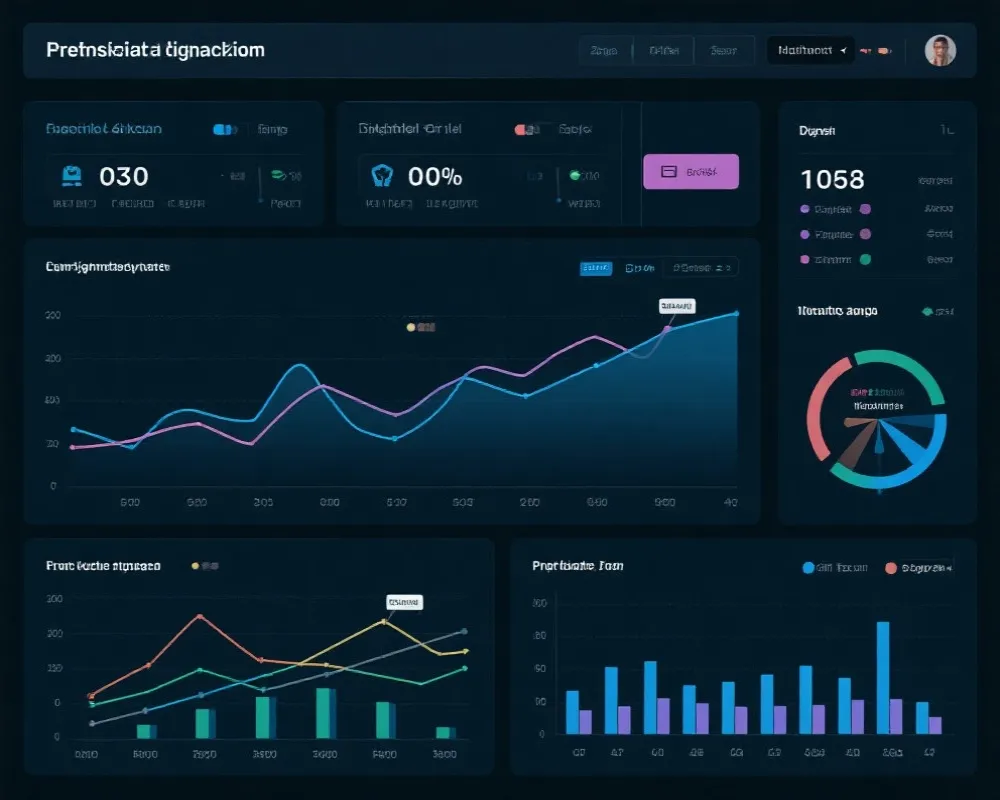Toggle the blue switch in first stat card
The image size is (1000, 800).
click(225, 129)
